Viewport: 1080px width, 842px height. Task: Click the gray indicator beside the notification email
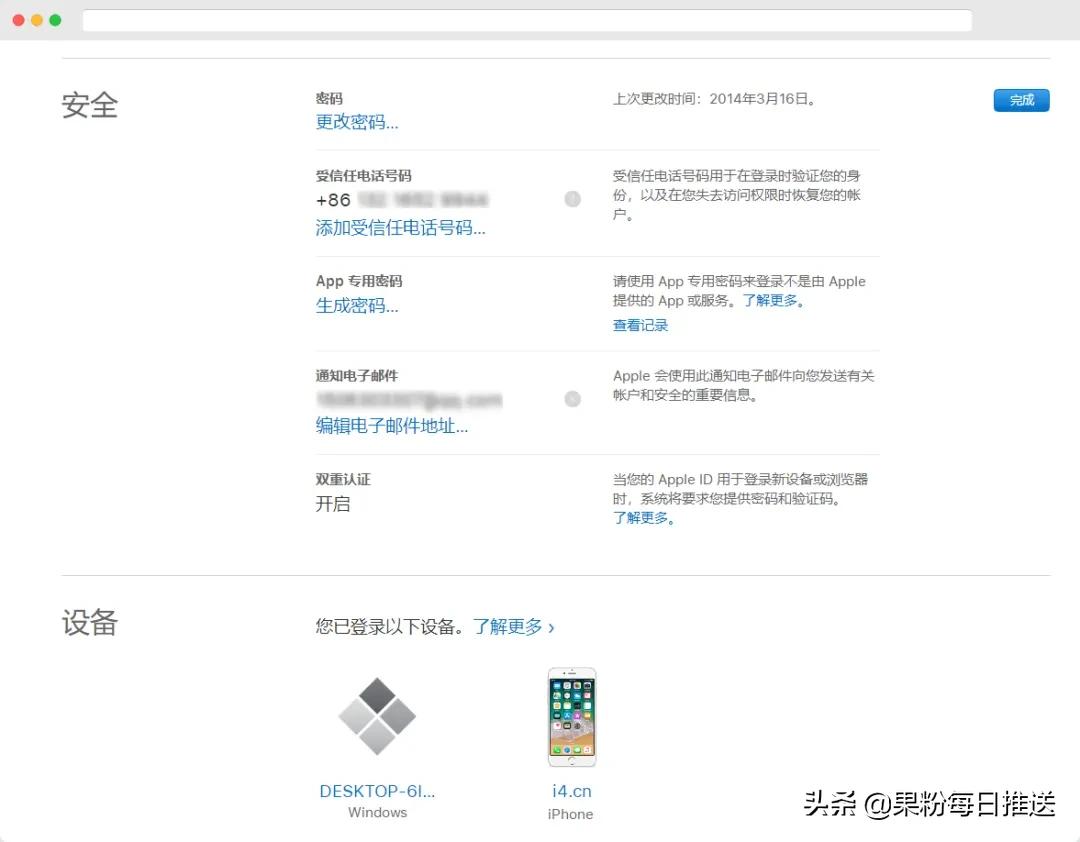pyautogui.click(x=572, y=399)
